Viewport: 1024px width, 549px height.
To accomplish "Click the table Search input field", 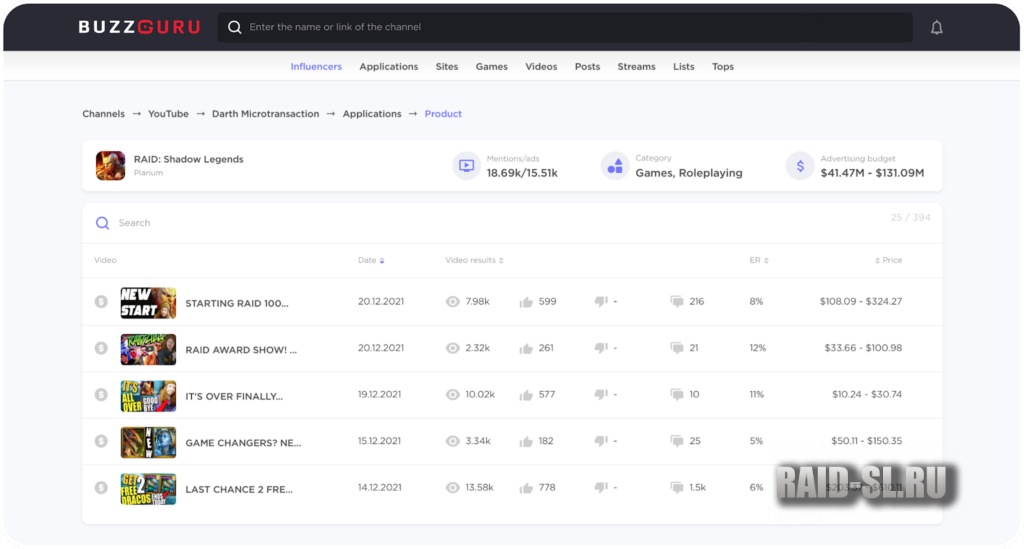I will [400, 223].
